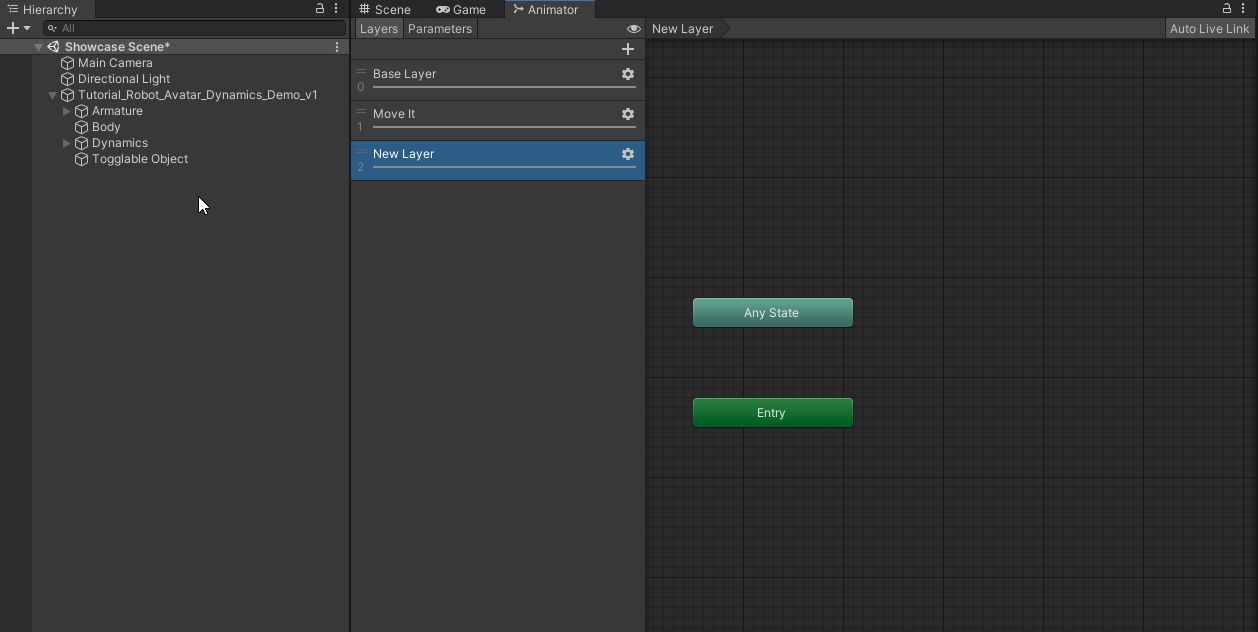
Task: Open the New Layer settings gear
Action: [x=627, y=154]
